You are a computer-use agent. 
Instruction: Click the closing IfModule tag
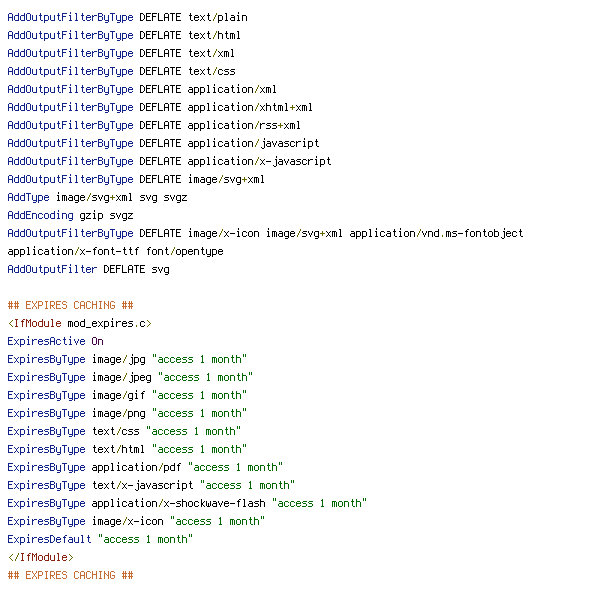(x=41, y=557)
